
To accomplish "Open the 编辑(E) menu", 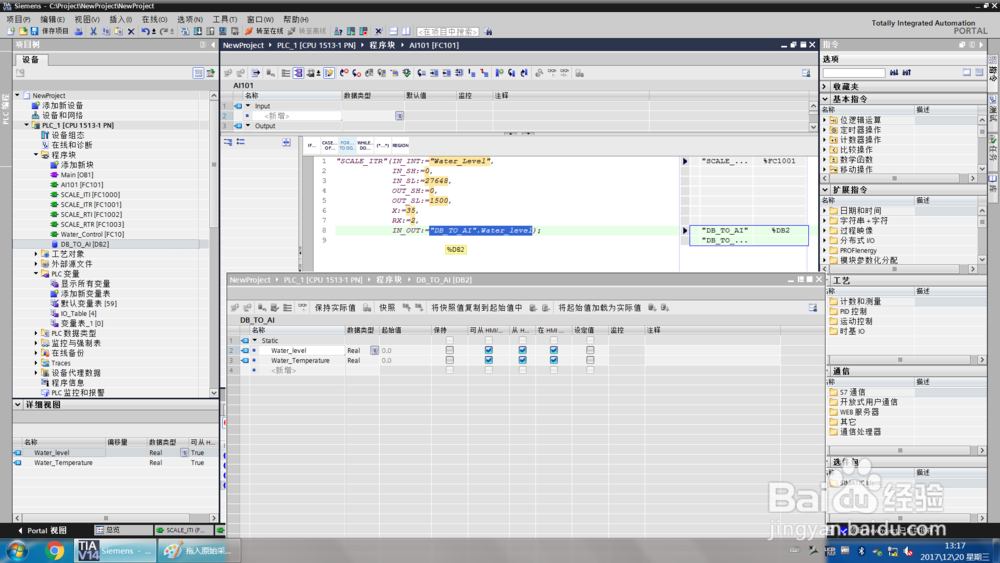I will tap(52, 19).
